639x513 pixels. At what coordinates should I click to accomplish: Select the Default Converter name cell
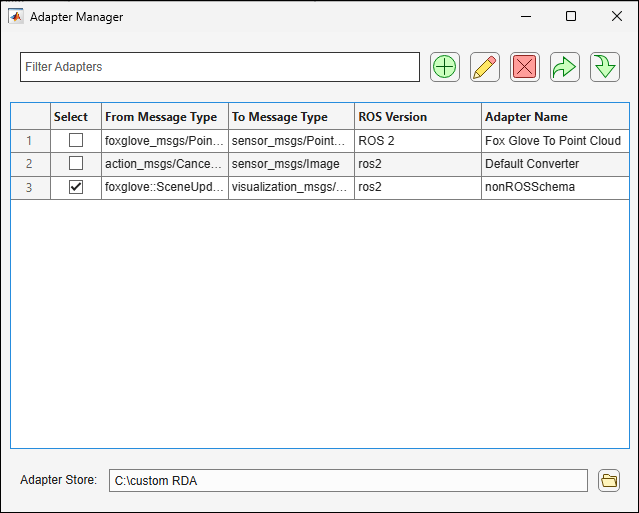click(x=555, y=164)
